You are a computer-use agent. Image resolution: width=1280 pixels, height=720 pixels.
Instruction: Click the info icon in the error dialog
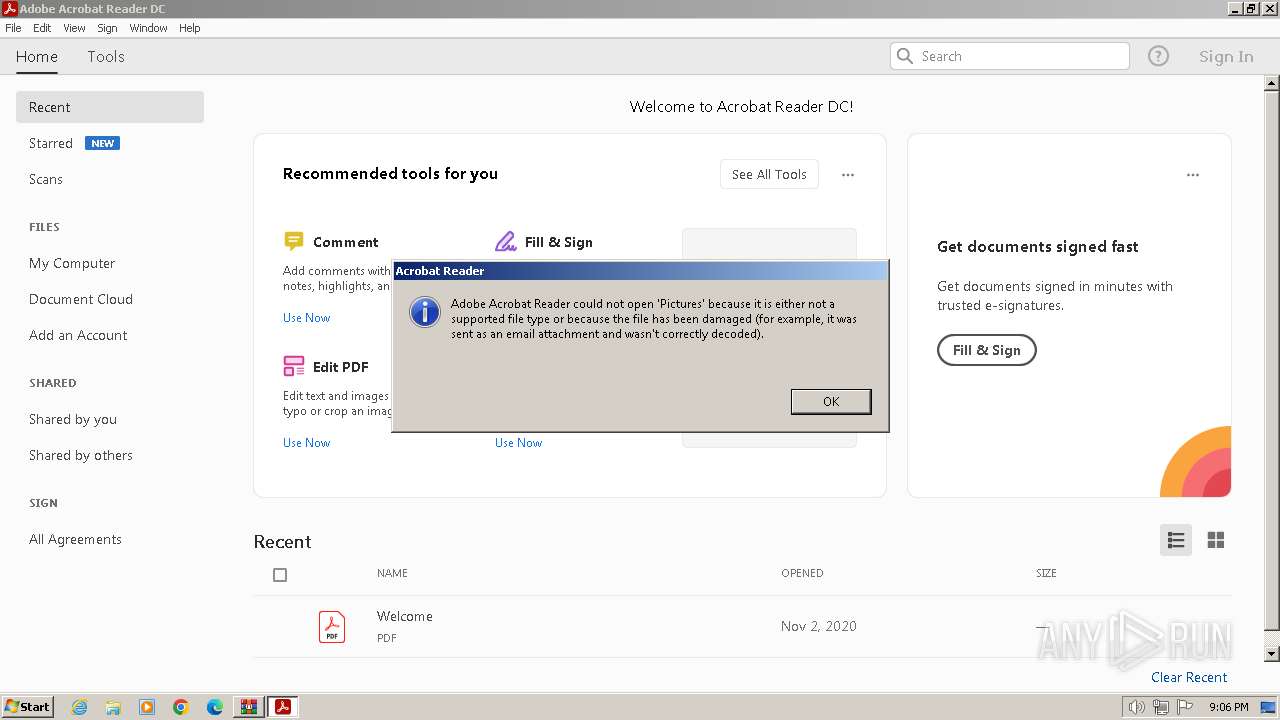[425, 312]
